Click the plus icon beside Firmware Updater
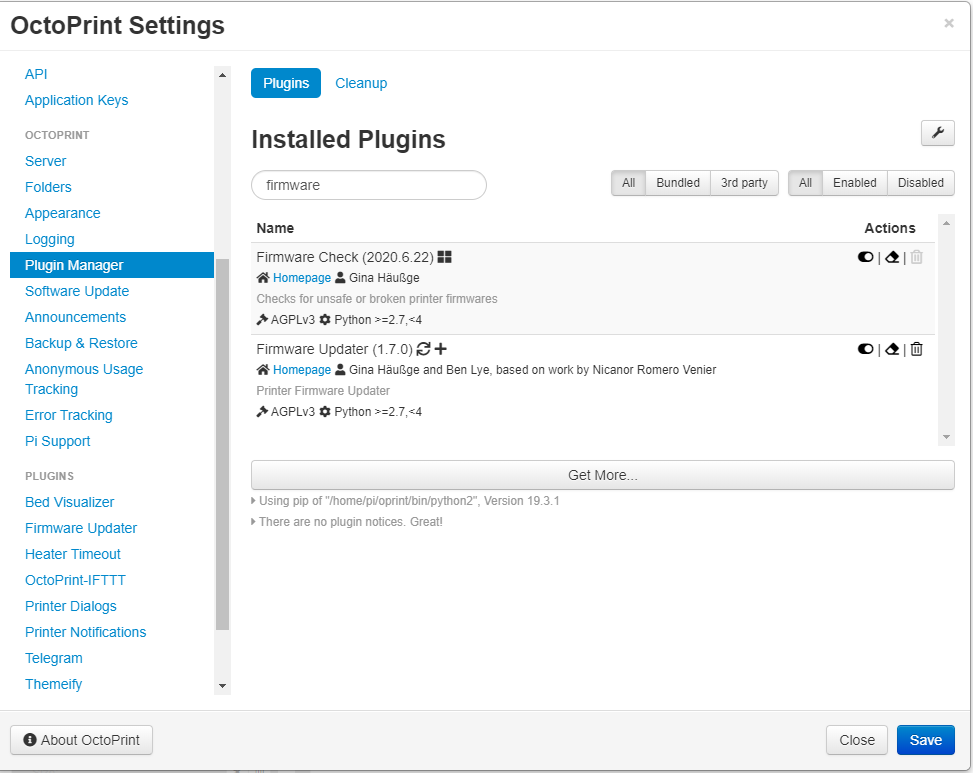Image resolution: width=973 pixels, height=773 pixels. [441, 349]
